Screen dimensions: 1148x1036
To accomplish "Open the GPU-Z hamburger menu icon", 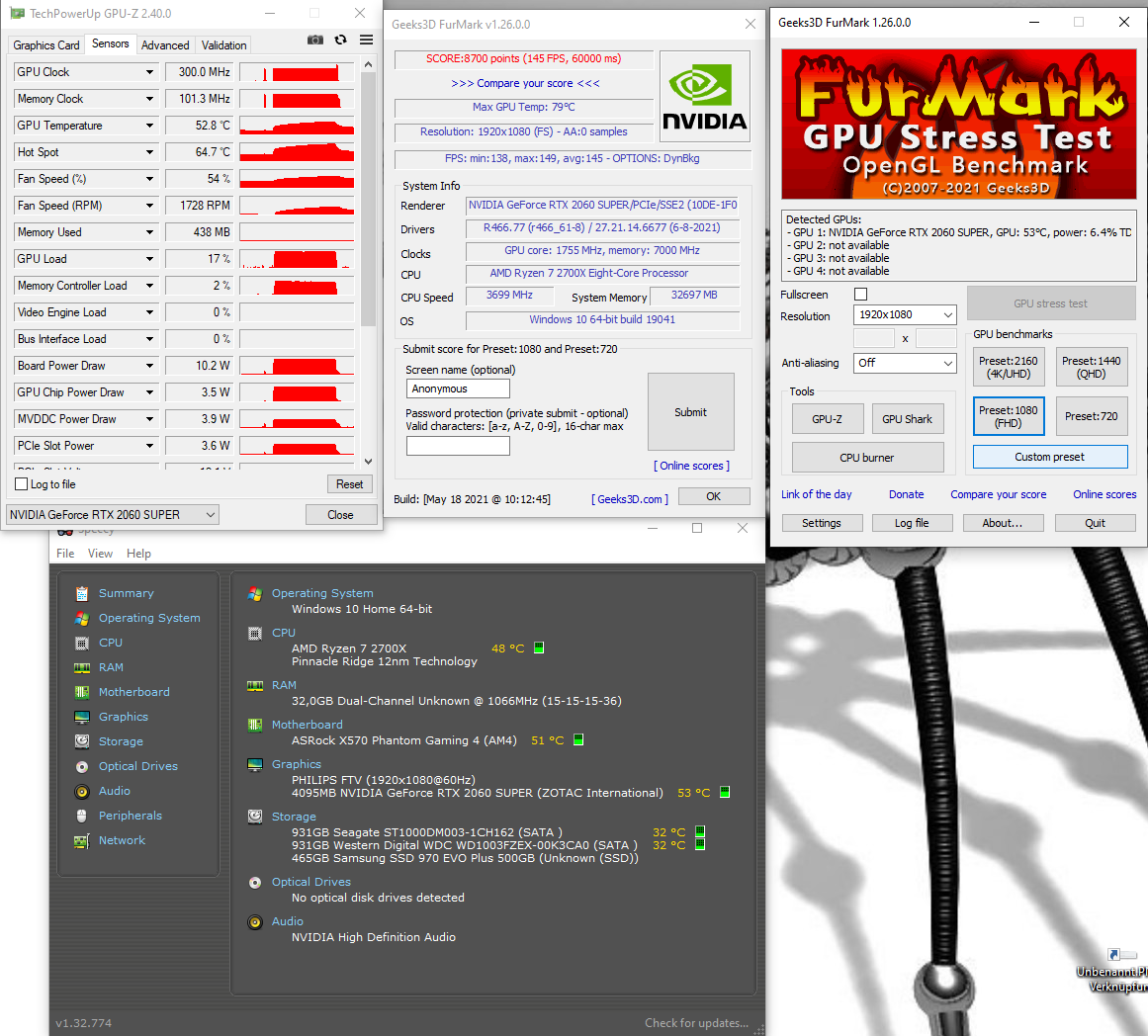I will coord(366,40).
